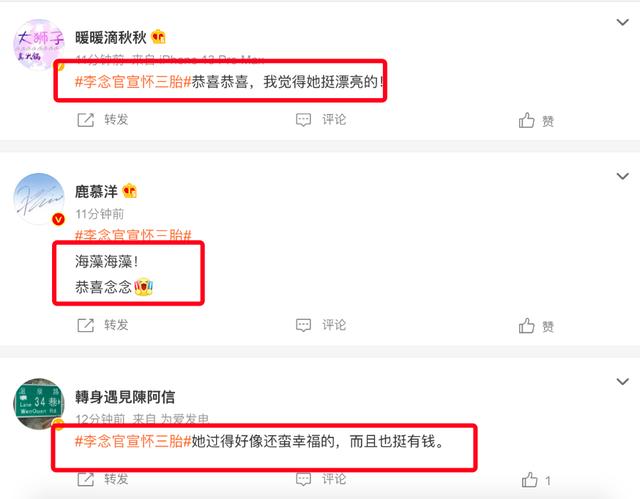Viewport: 640px width, 499px height.
Task: Expand options chevron for 暖暖滴秋秋's post
Action: click(x=622, y=22)
